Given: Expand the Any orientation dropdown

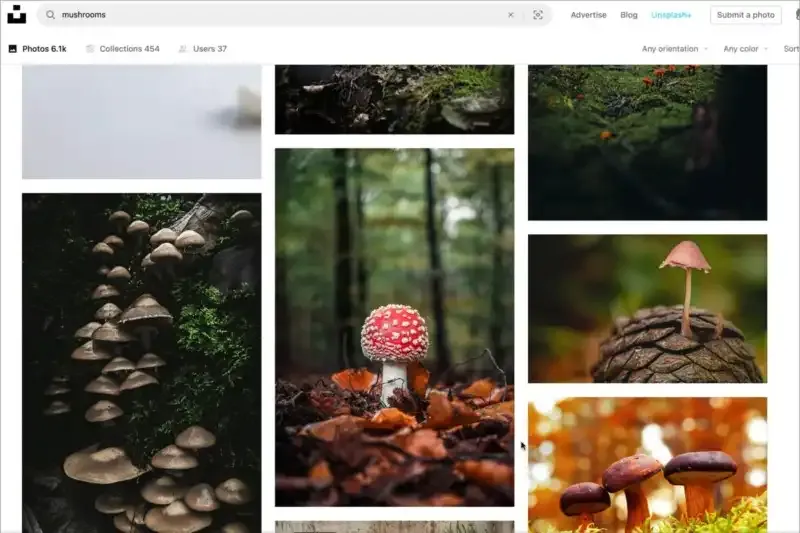Looking at the screenshot, I should click(674, 48).
